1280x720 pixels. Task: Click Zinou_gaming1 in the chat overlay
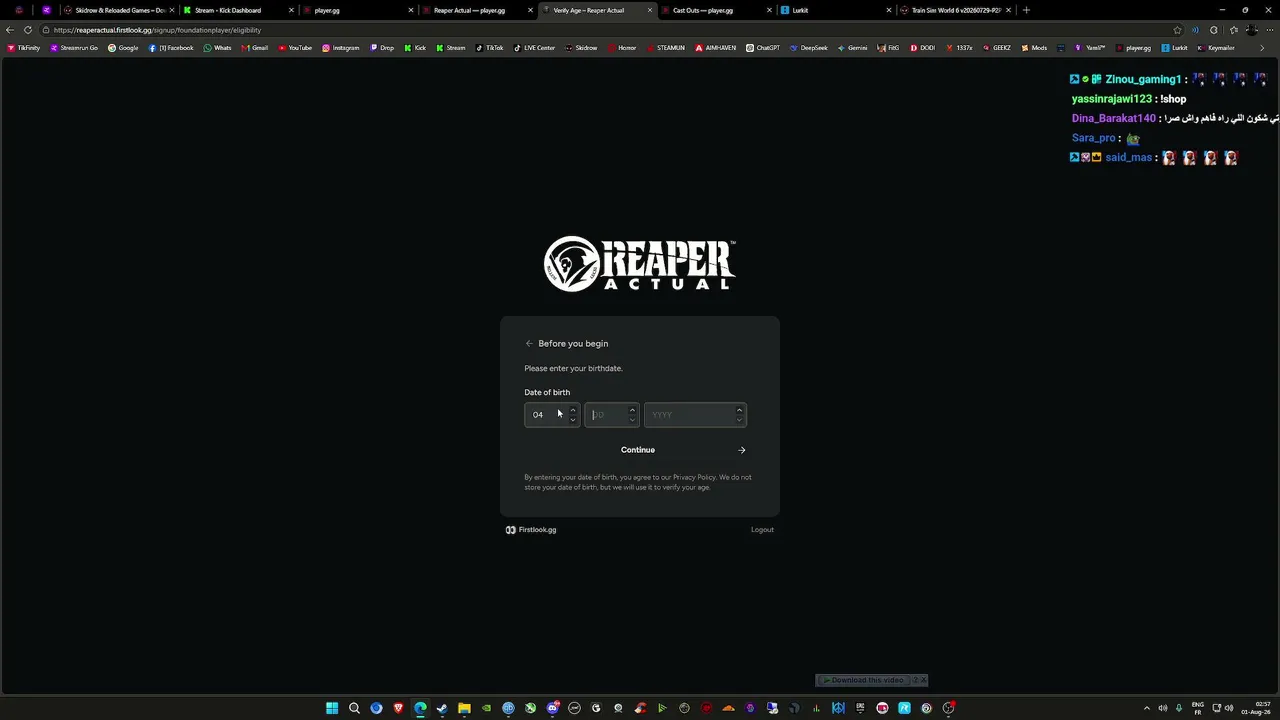click(x=1143, y=79)
